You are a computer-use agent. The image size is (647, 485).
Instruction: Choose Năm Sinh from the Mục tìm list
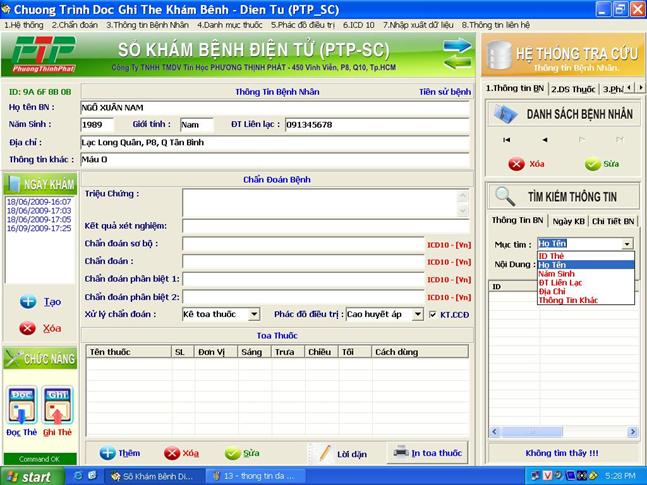click(558, 273)
